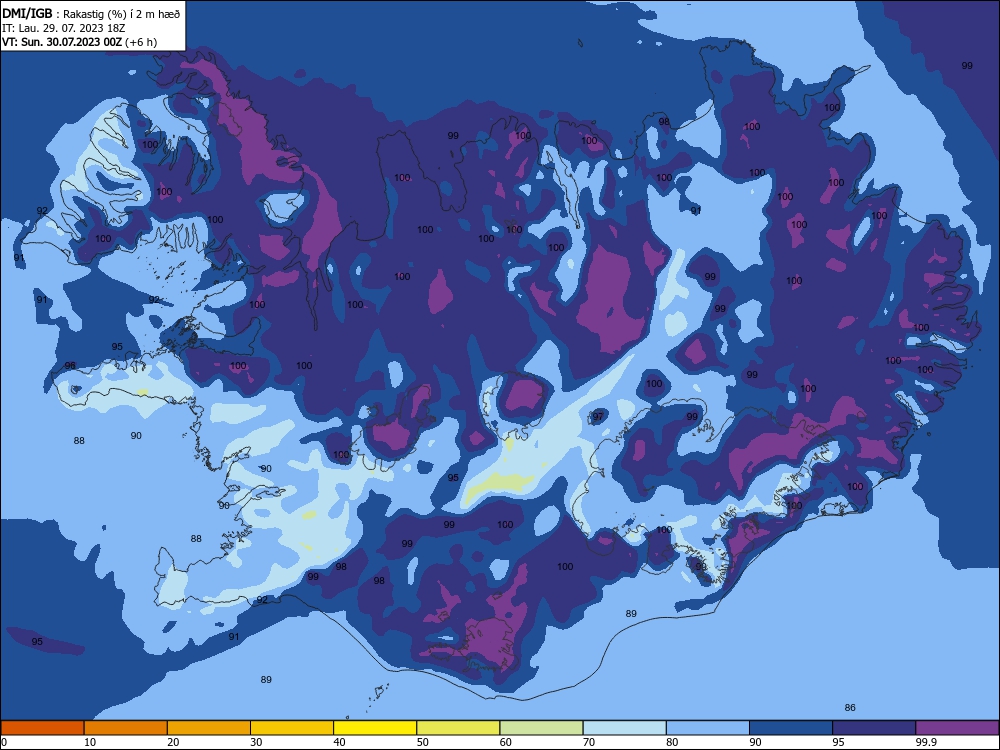The image size is (1000, 750).
Task: Click the pale blue 70–80 legend swatch
Action: (x=624, y=728)
